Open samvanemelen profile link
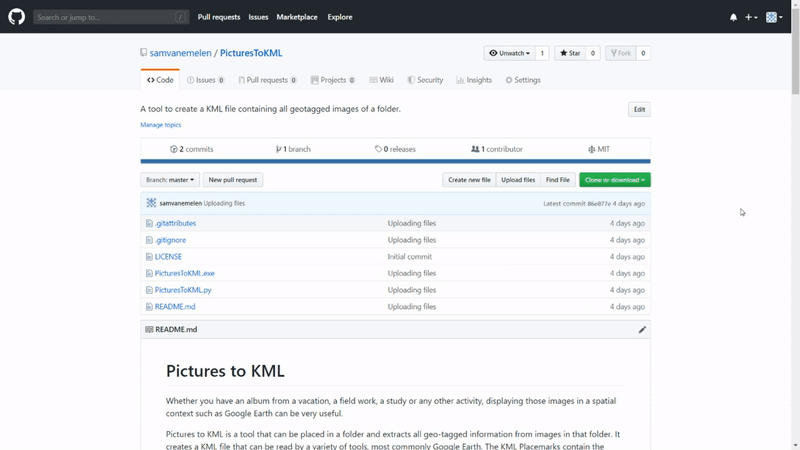This screenshot has width=800, height=450. pyautogui.click(x=181, y=53)
